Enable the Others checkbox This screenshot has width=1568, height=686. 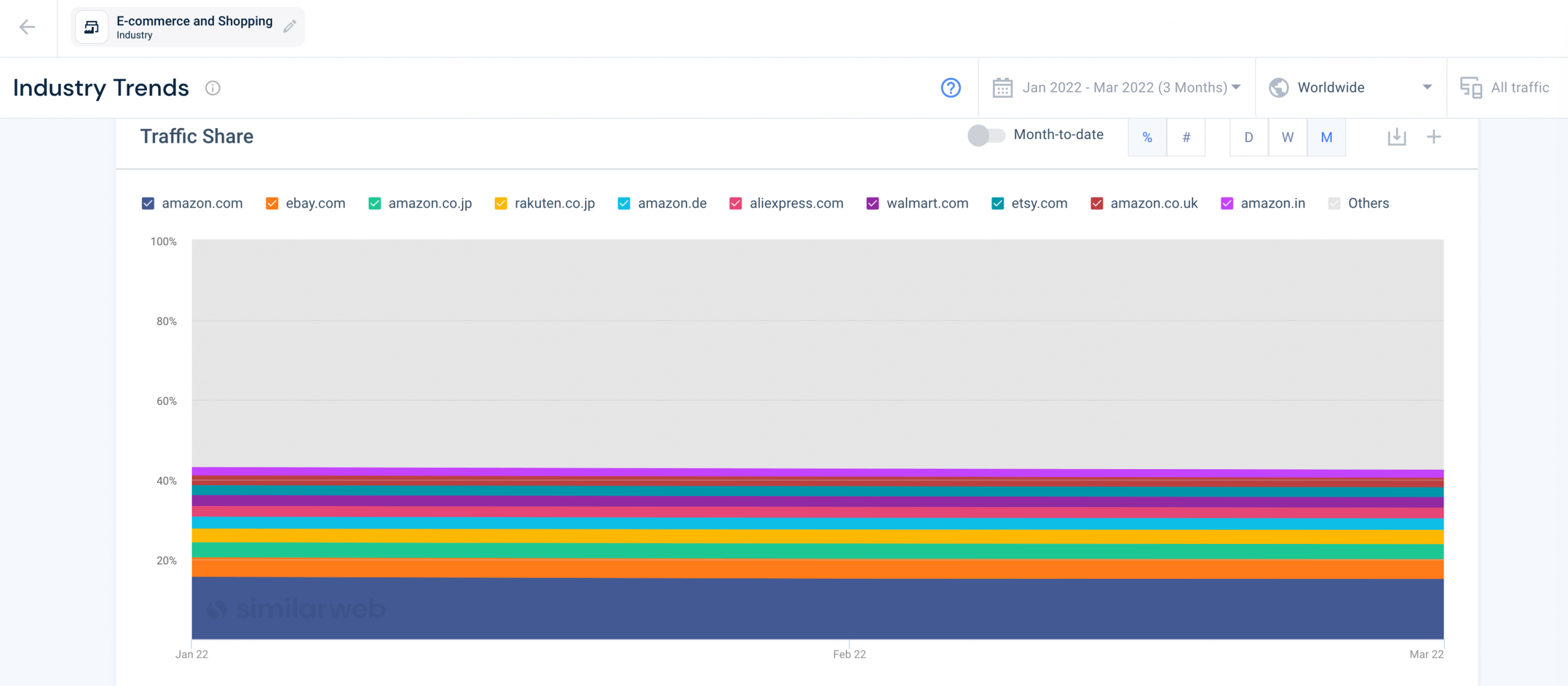click(x=1333, y=203)
